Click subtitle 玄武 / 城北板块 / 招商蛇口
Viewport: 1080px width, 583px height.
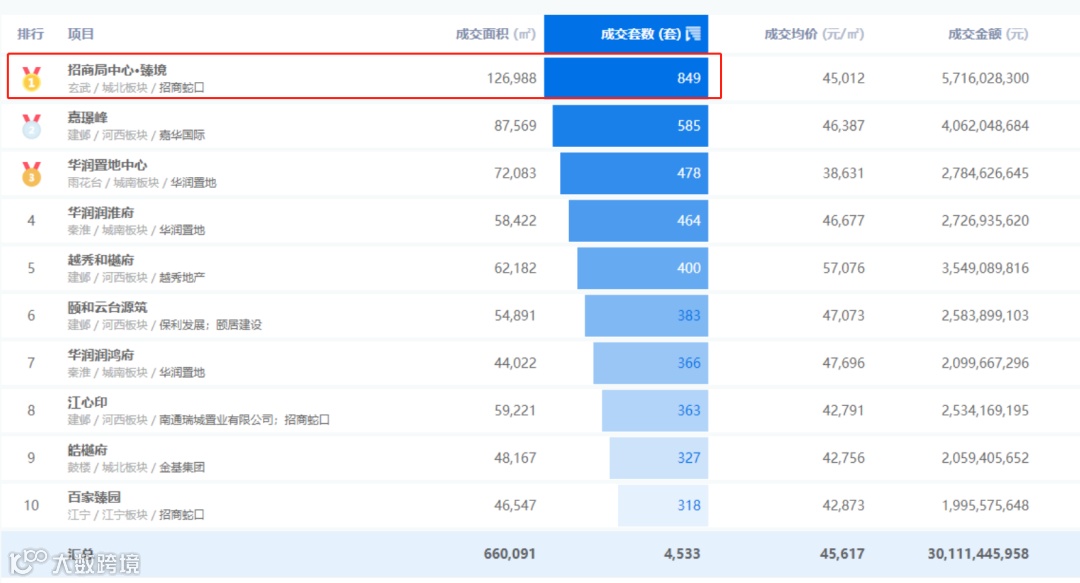tap(136, 88)
